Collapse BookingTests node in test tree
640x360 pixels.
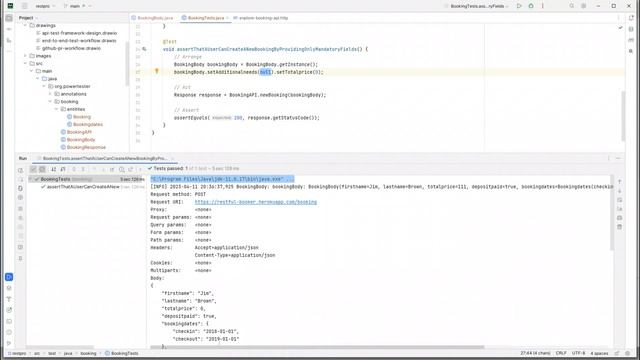(x=31, y=179)
